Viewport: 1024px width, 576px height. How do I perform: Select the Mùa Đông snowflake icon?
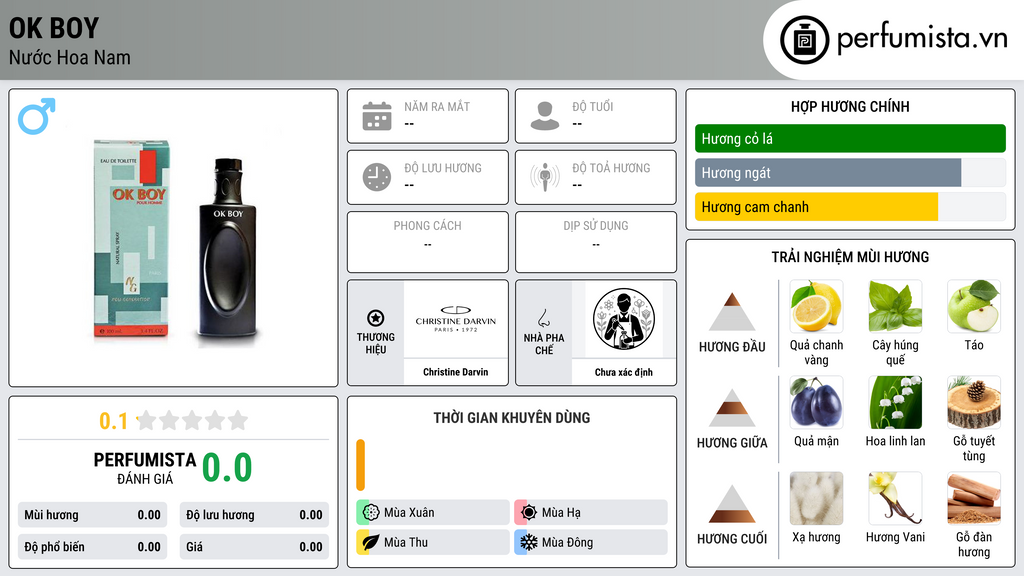tap(529, 542)
